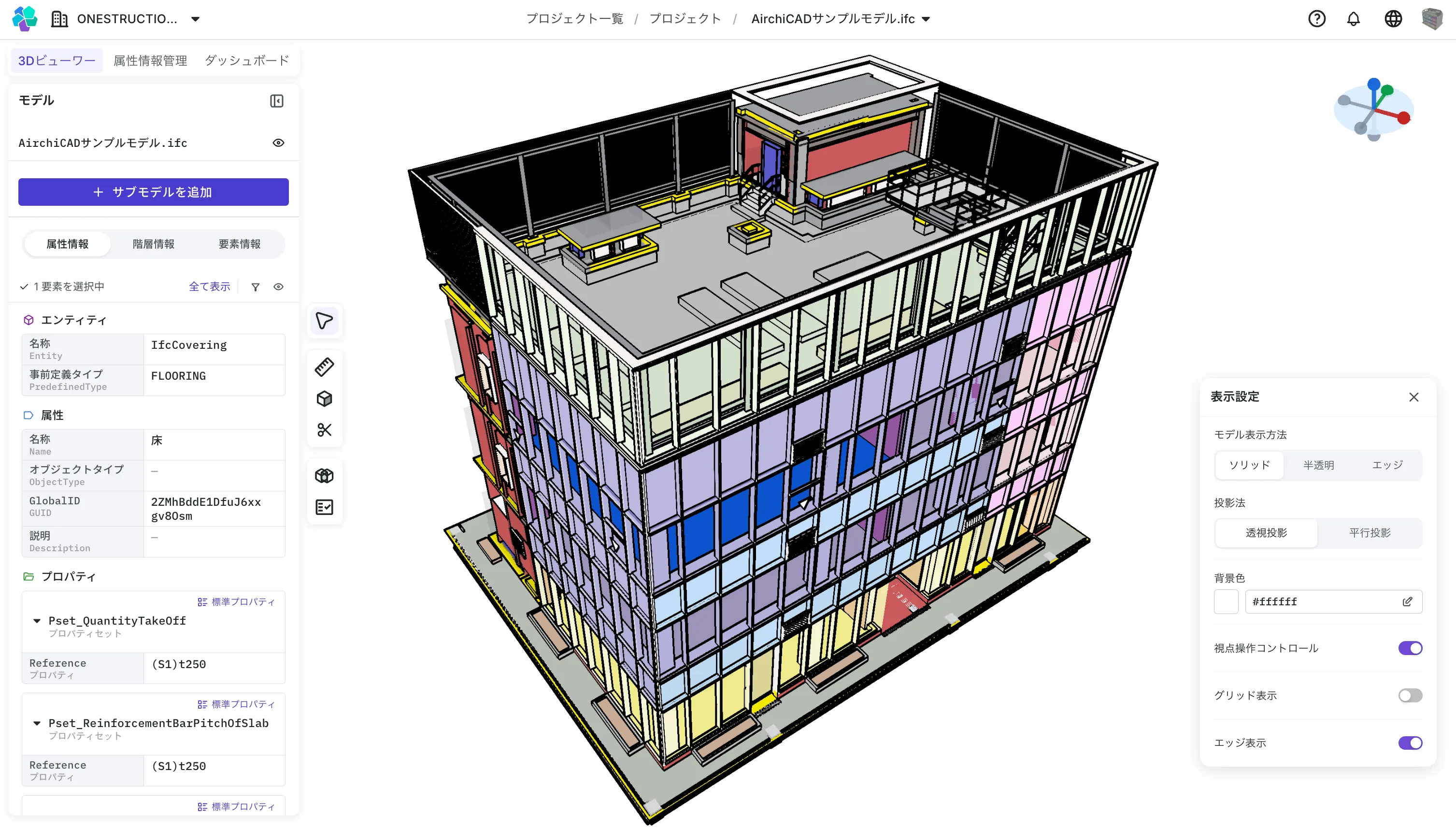The image size is (1456, 828).
Task: Click the app logo home icon
Action: (25, 19)
